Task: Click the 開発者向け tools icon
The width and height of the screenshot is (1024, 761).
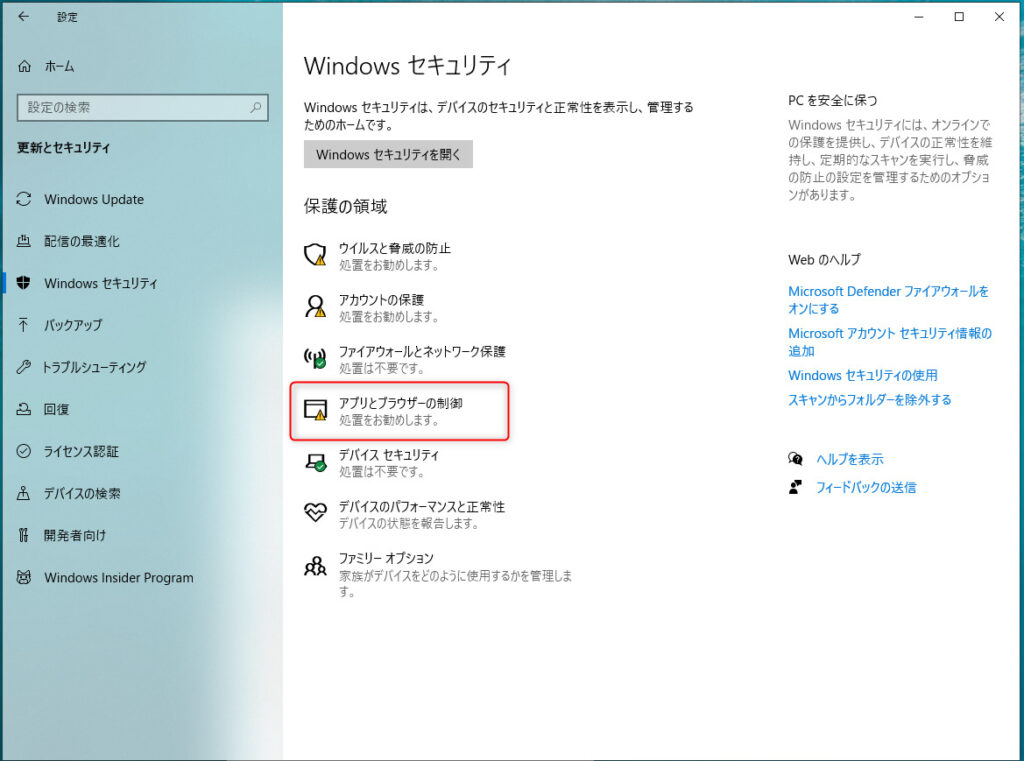Action: 24,535
